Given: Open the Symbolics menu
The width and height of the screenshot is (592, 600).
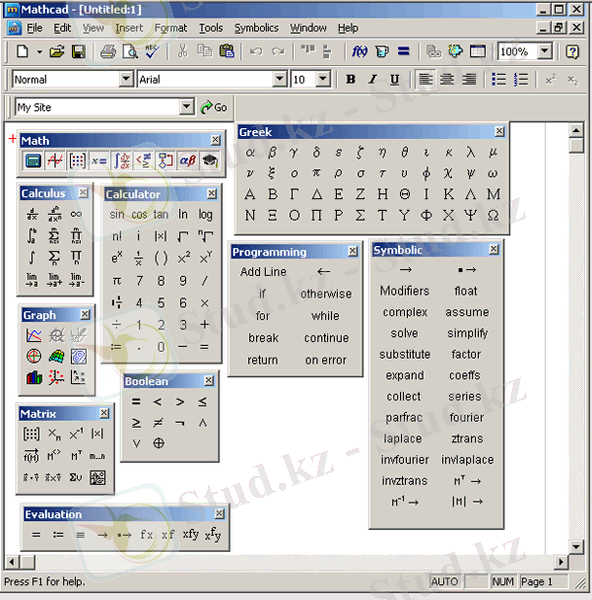Looking at the screenshot, I should coord(256,28).
